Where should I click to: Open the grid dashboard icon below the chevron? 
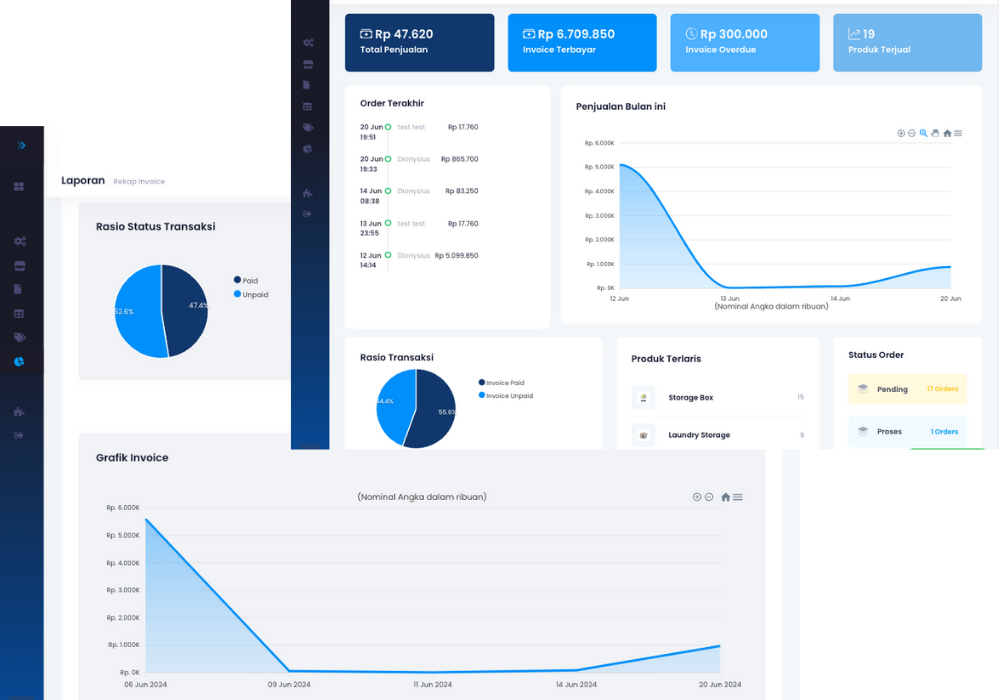[x=19, y=187]
